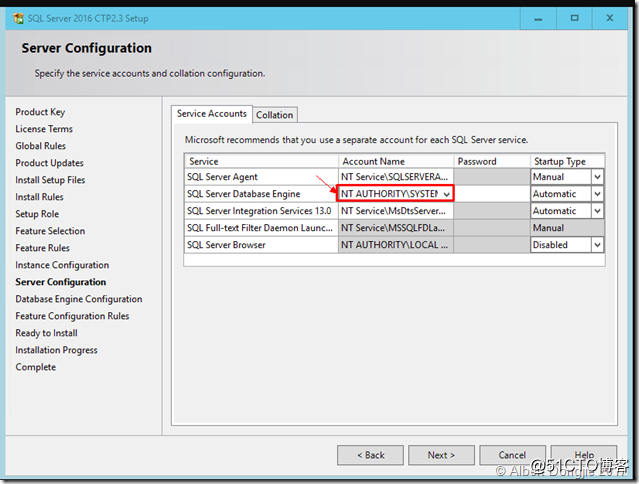Click Feature Configuration Rules step in sidebar
The width and height of the screenshot is (639, 484).
[72, 316]
